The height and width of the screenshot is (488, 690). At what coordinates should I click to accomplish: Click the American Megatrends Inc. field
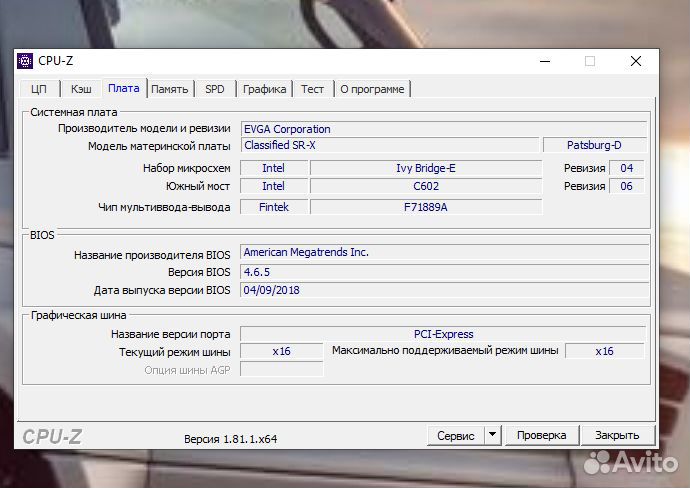[x=444, y=252]
